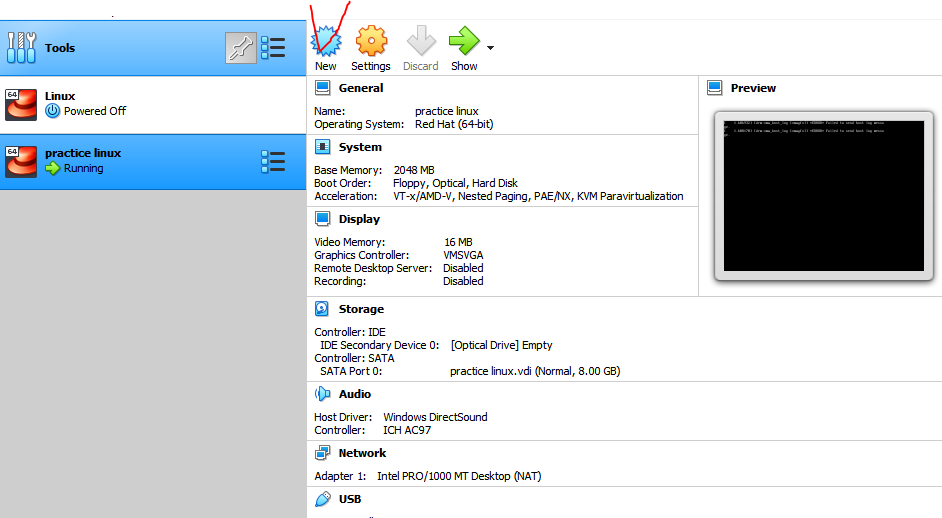The width and height of the screenshot is (942, 518).
Task: Click the Storage section disk icon
Action: coord(322,309)
